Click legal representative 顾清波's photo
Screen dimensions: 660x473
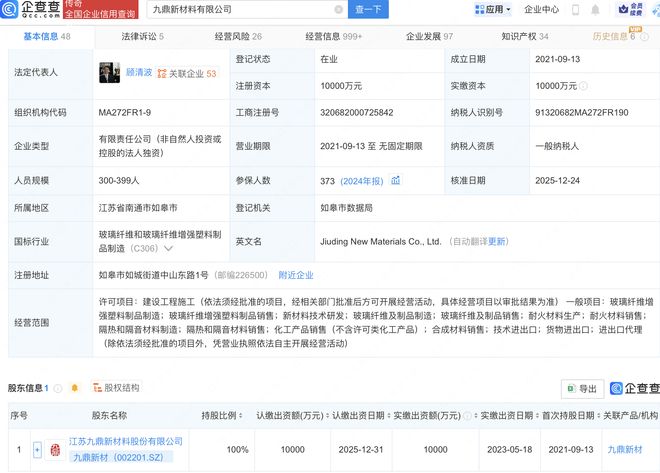pos(109,73)
